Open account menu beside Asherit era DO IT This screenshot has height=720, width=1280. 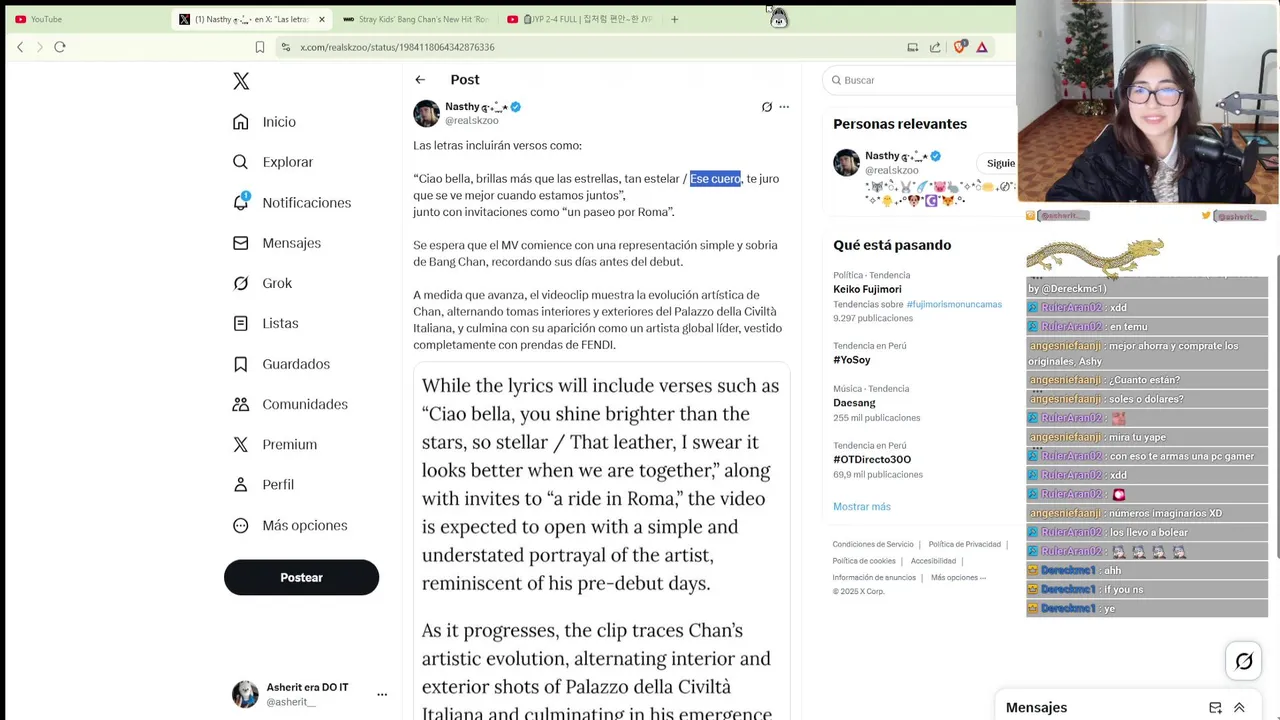pyautogui.click(x=382, y=694)
